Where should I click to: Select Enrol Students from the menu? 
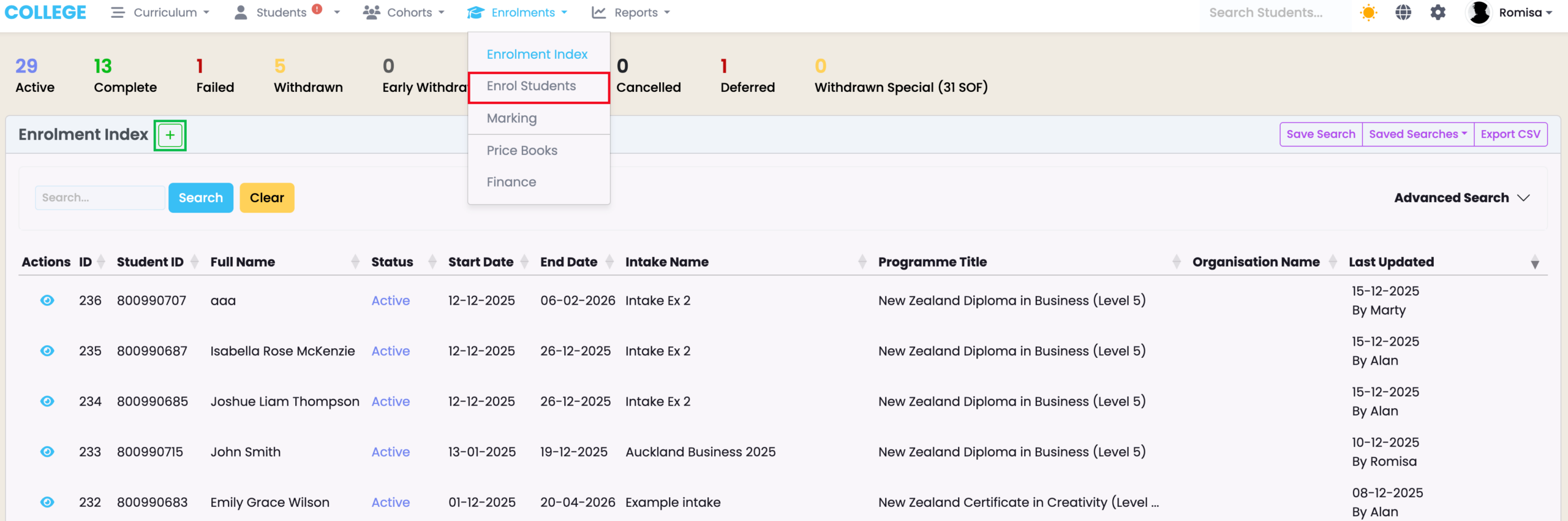coord(531,86)
